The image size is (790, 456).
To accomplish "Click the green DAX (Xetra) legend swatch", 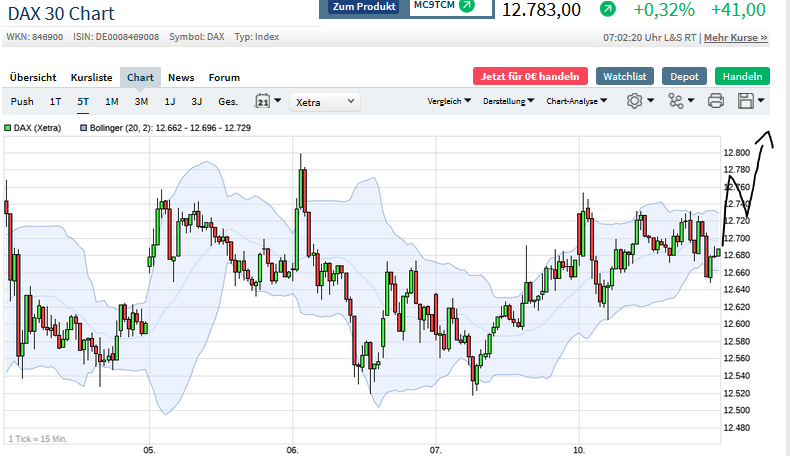I will pyautogui.click(x=8, y=128).
